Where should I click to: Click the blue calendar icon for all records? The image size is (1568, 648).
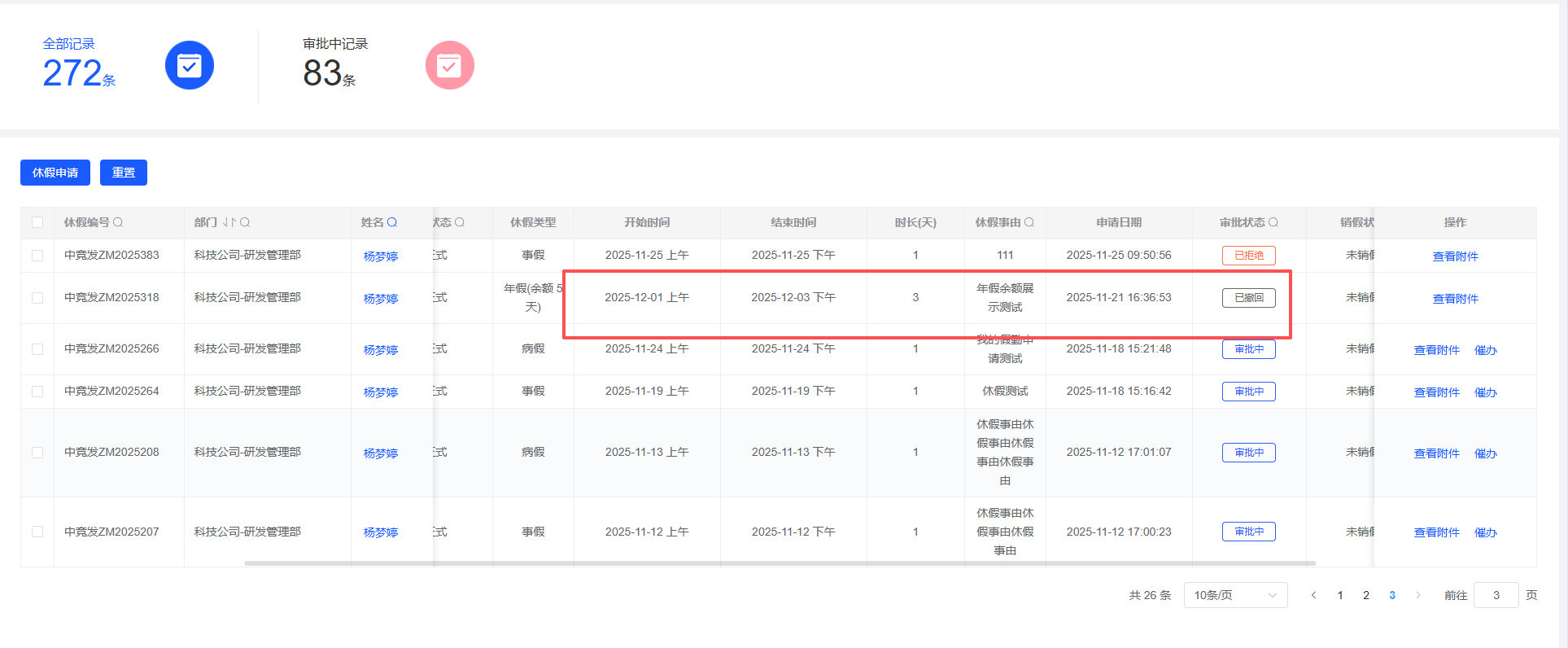click(190, 65)
